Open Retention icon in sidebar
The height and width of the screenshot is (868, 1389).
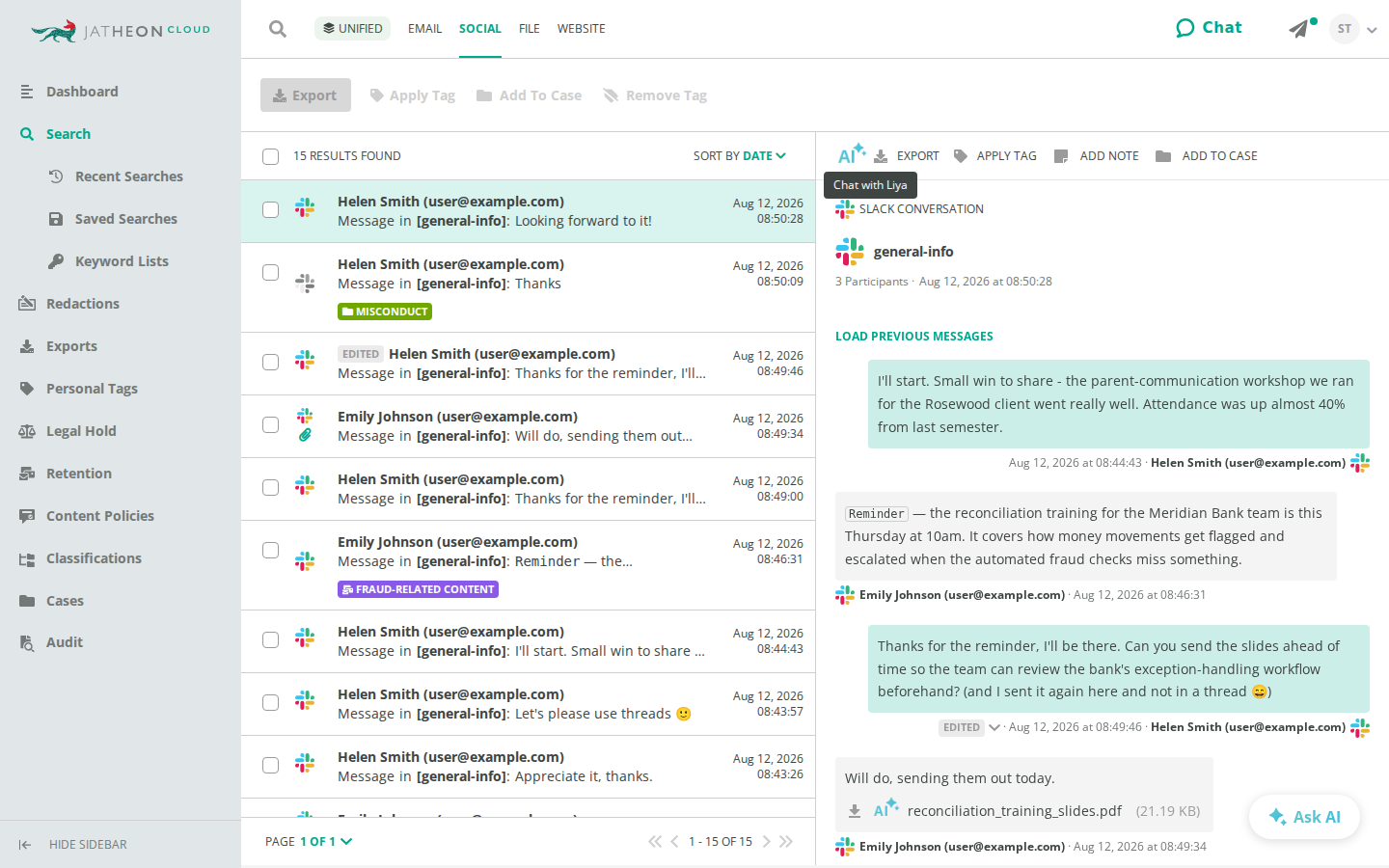click(27, 474)
